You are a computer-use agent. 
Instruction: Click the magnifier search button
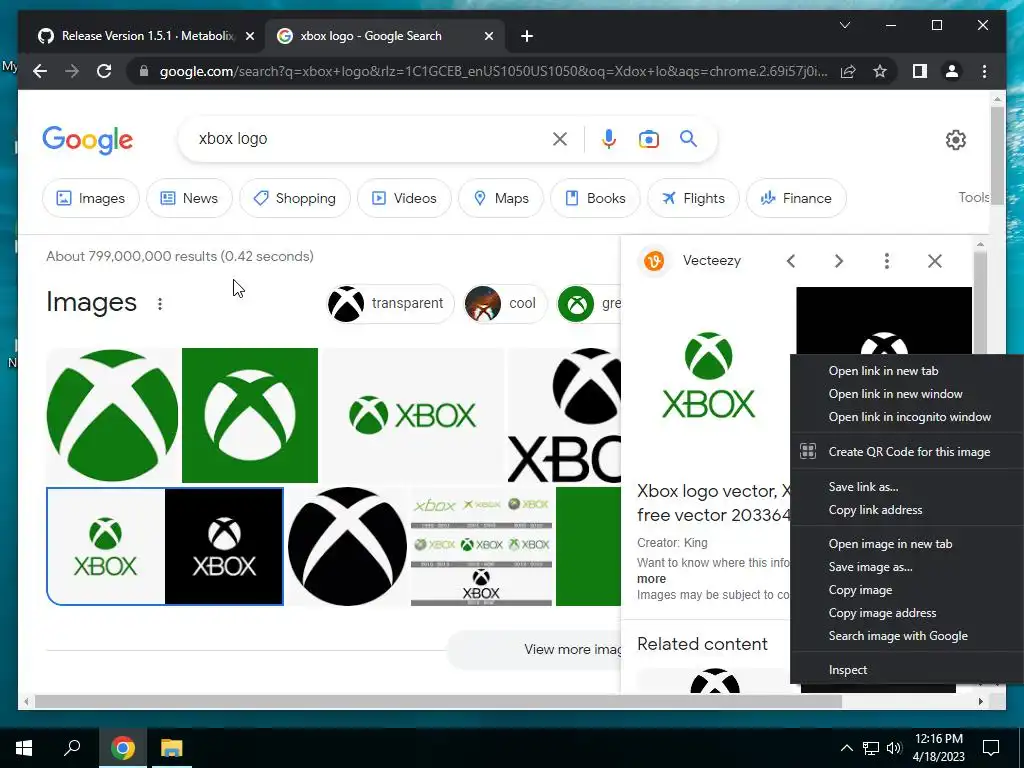coord(688,138)
